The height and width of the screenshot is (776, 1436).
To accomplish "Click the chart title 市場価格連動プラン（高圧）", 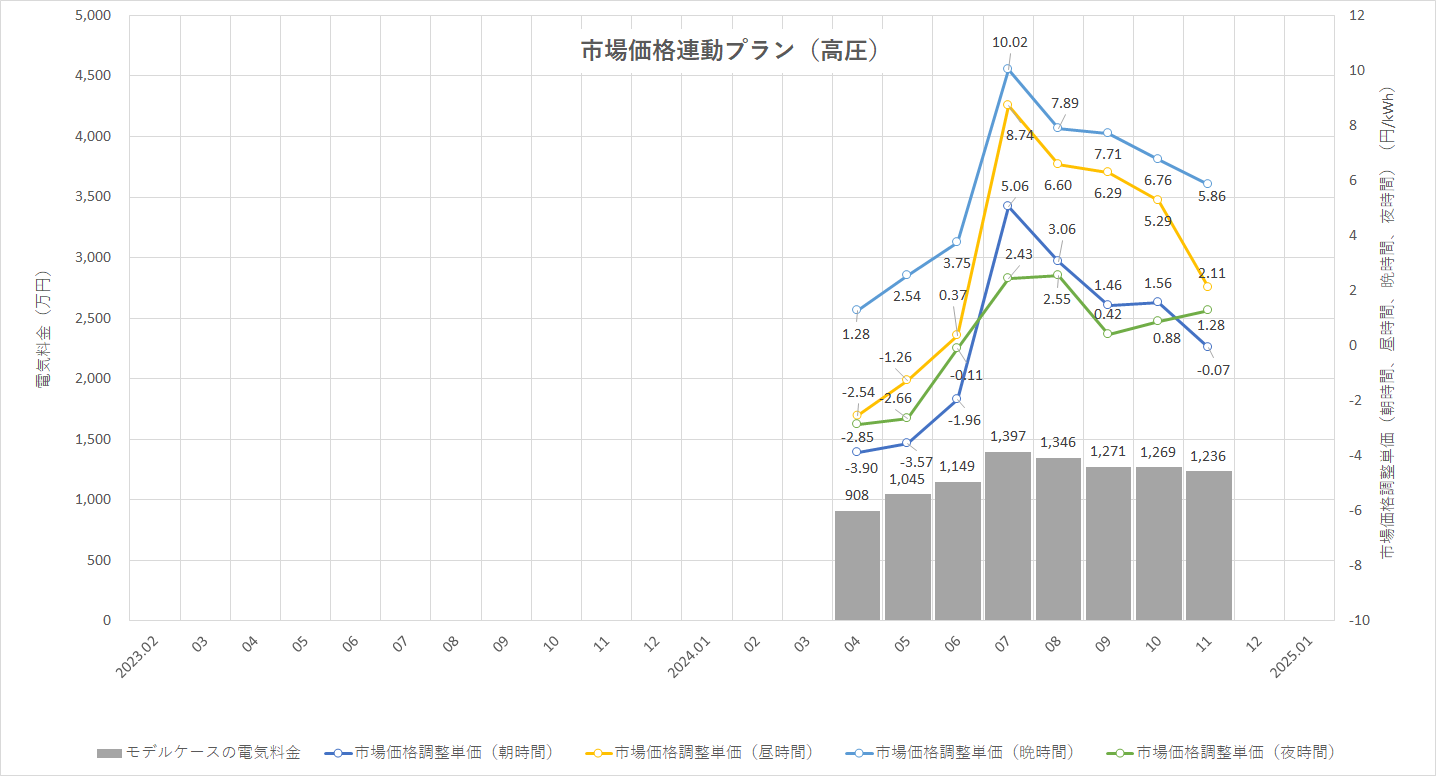I will tap(730, 51).
